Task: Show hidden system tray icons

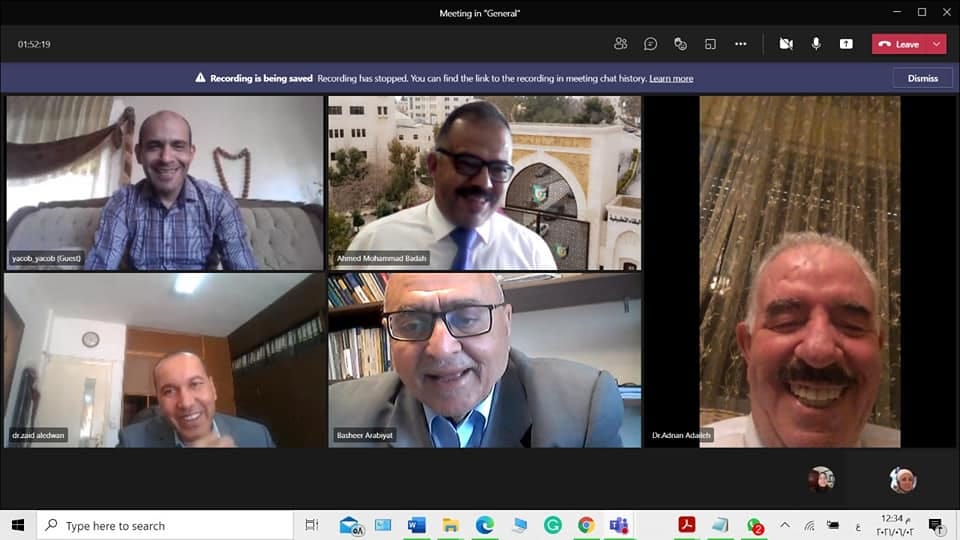Action: (x=785, y=525)
